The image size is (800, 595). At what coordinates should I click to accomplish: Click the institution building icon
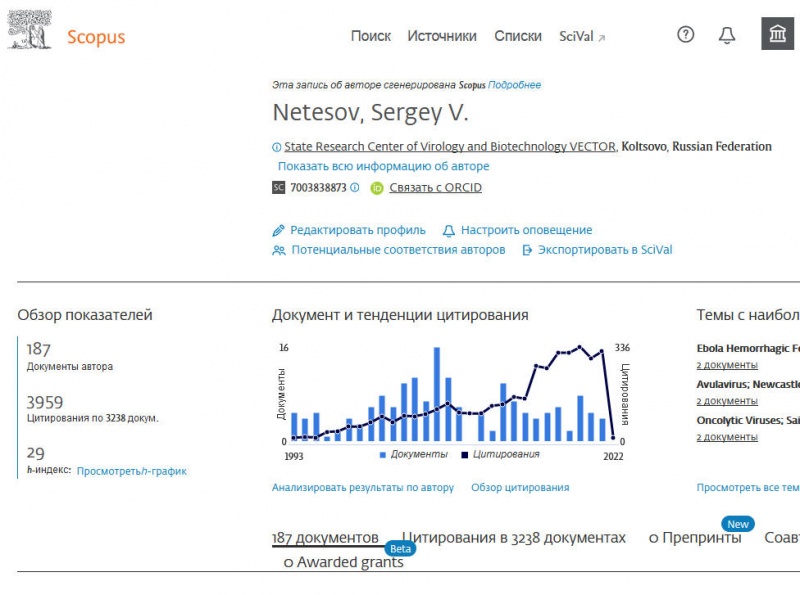pyautogui.click(x=777, y=35)
